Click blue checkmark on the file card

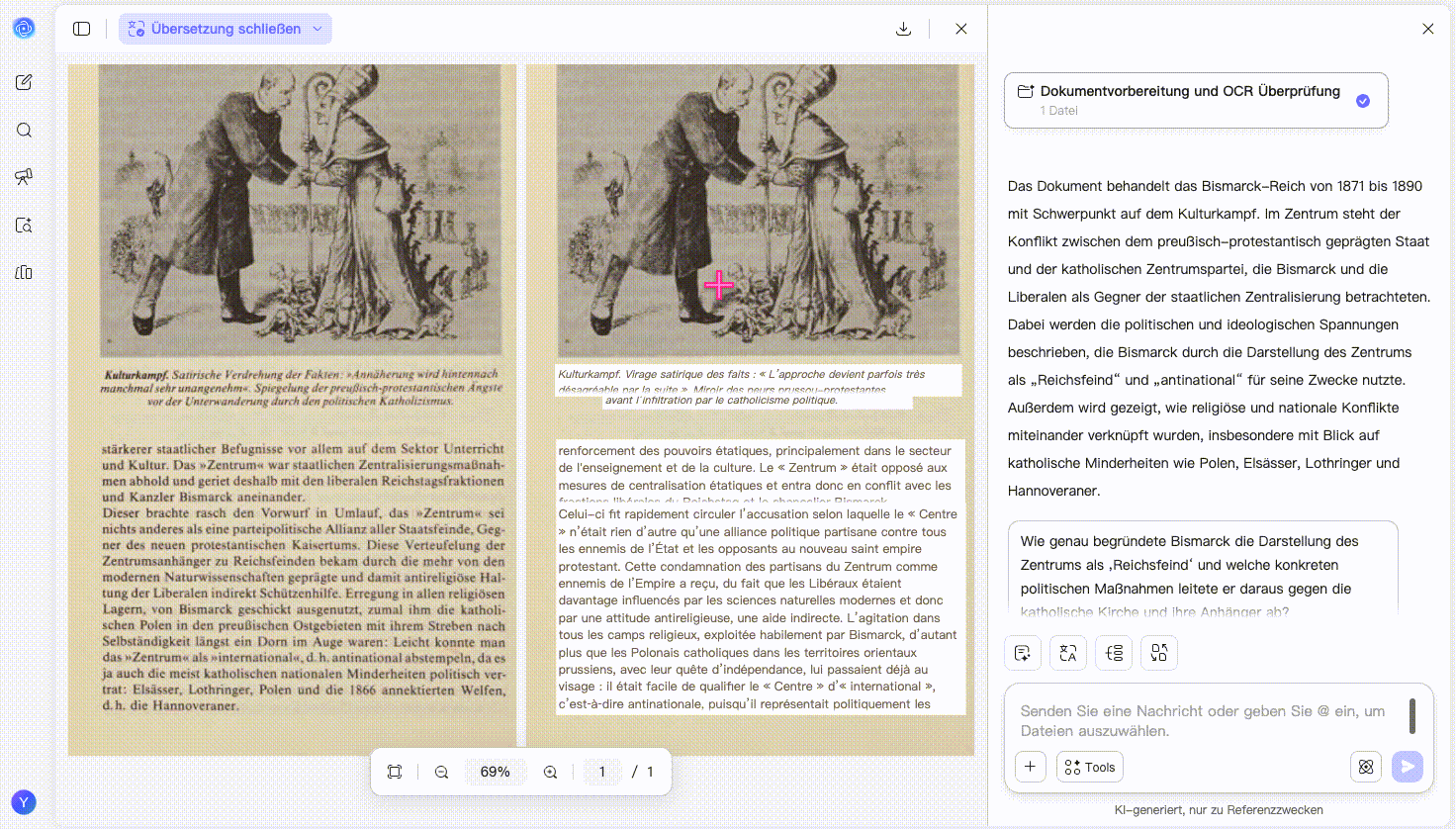pos(1363,101)
